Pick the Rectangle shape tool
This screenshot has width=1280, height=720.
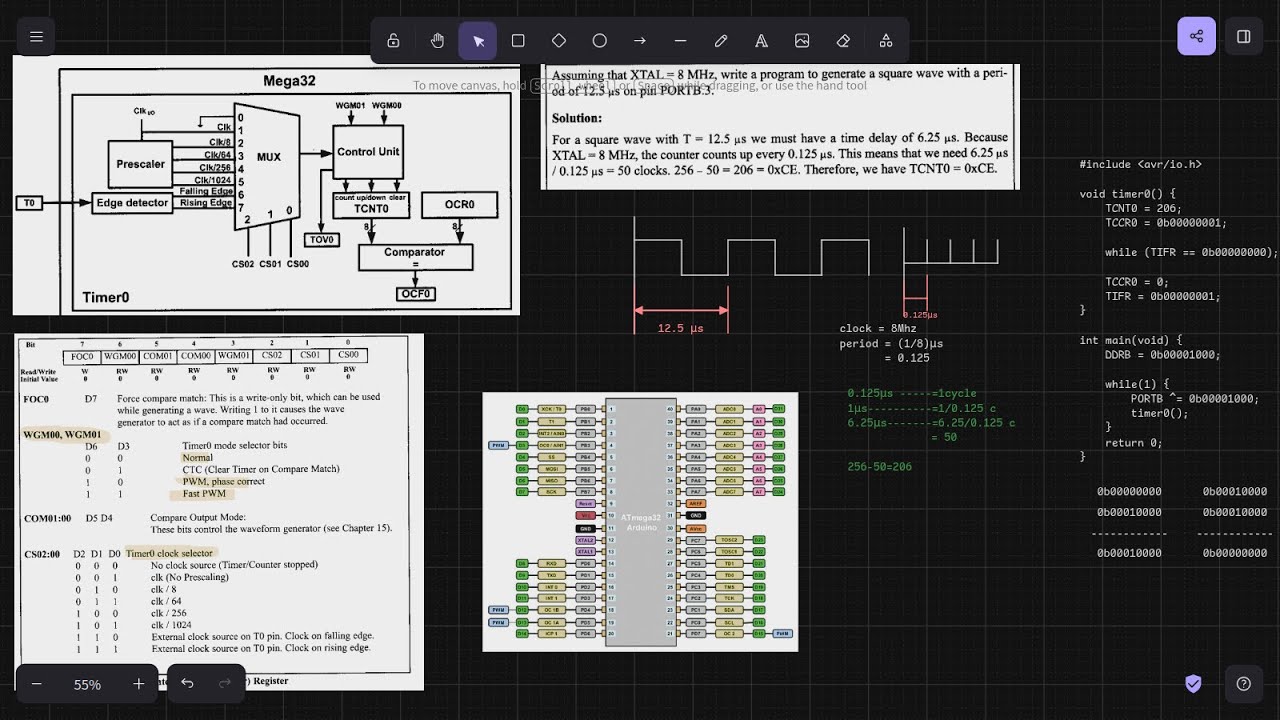click(518, 41)
